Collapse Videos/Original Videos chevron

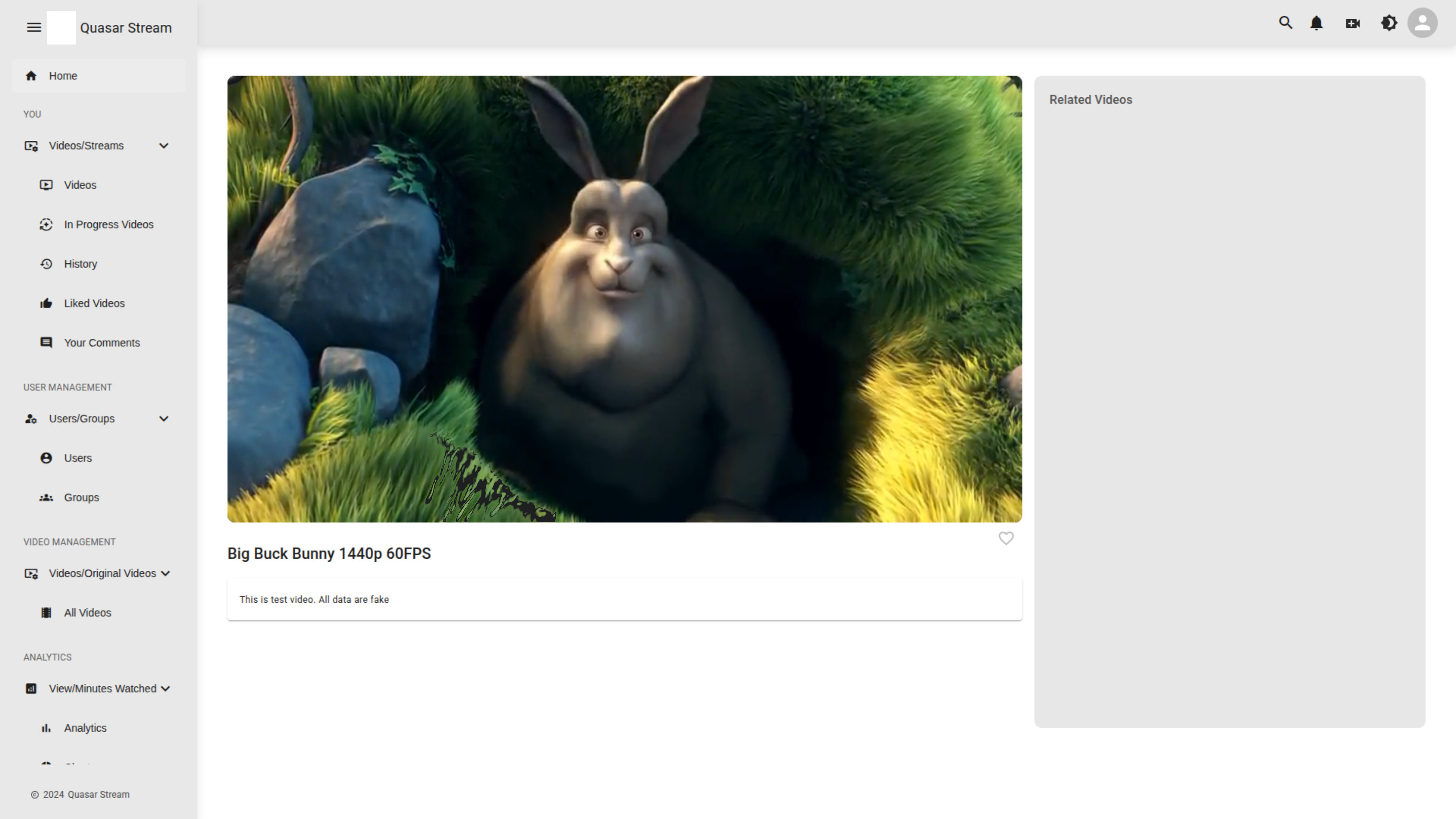(x=165, y=573)
